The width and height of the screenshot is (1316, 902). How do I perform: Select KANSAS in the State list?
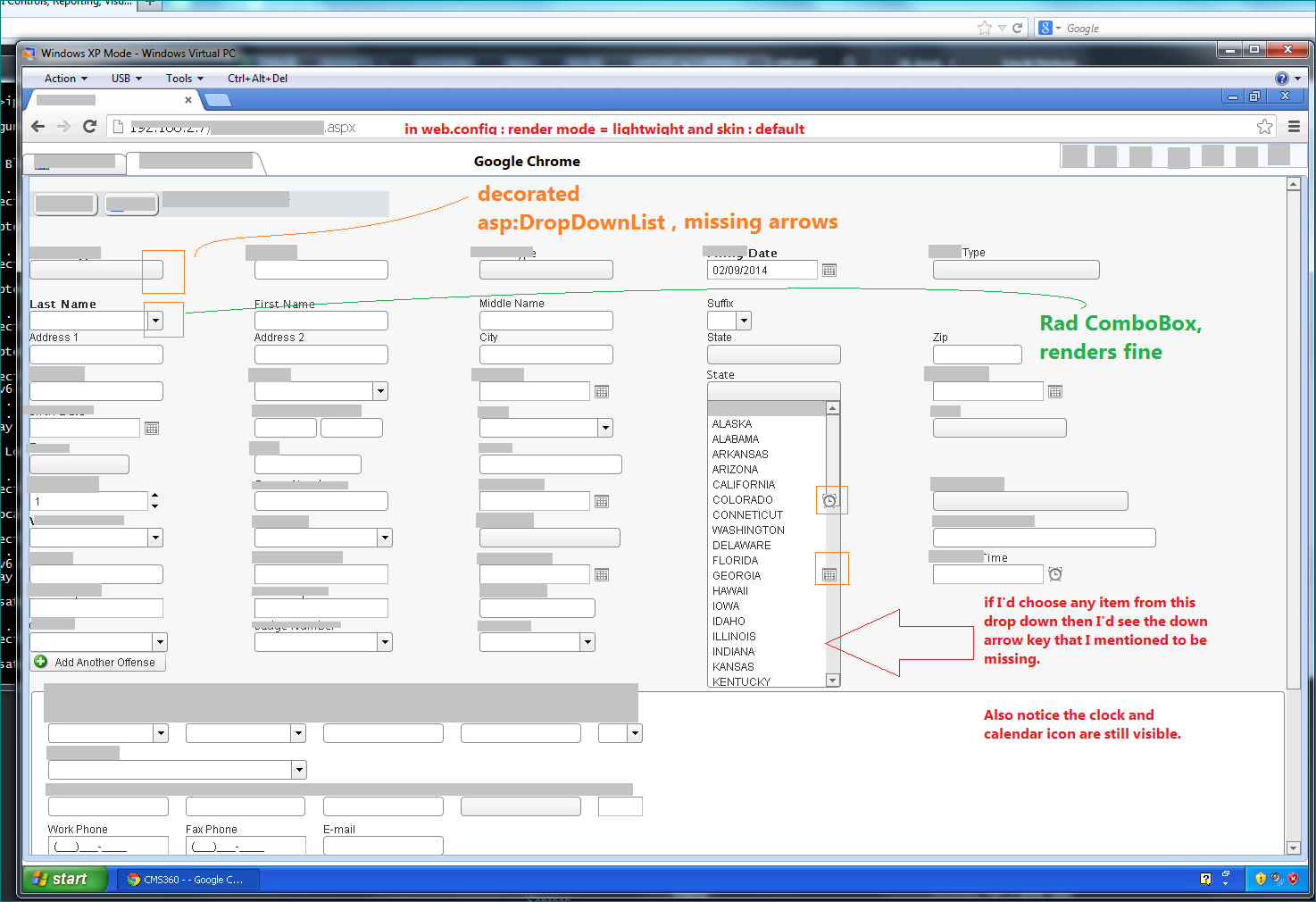pyautogui.click(x=768, y=667)
